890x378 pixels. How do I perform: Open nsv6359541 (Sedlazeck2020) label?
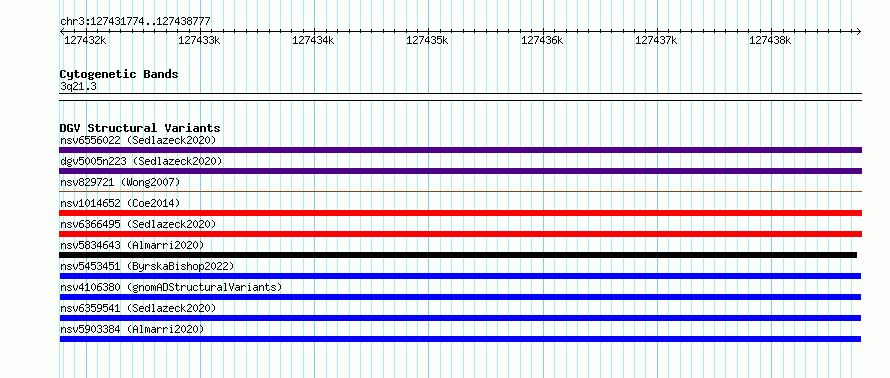(138, 308)
